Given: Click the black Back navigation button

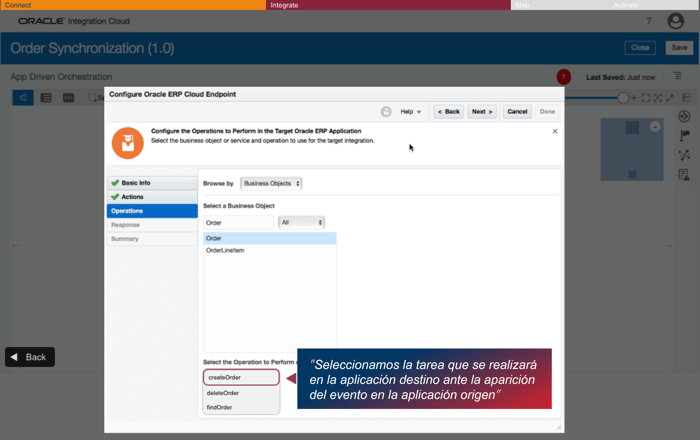Looking at the screenshot, I should (30, 357).
